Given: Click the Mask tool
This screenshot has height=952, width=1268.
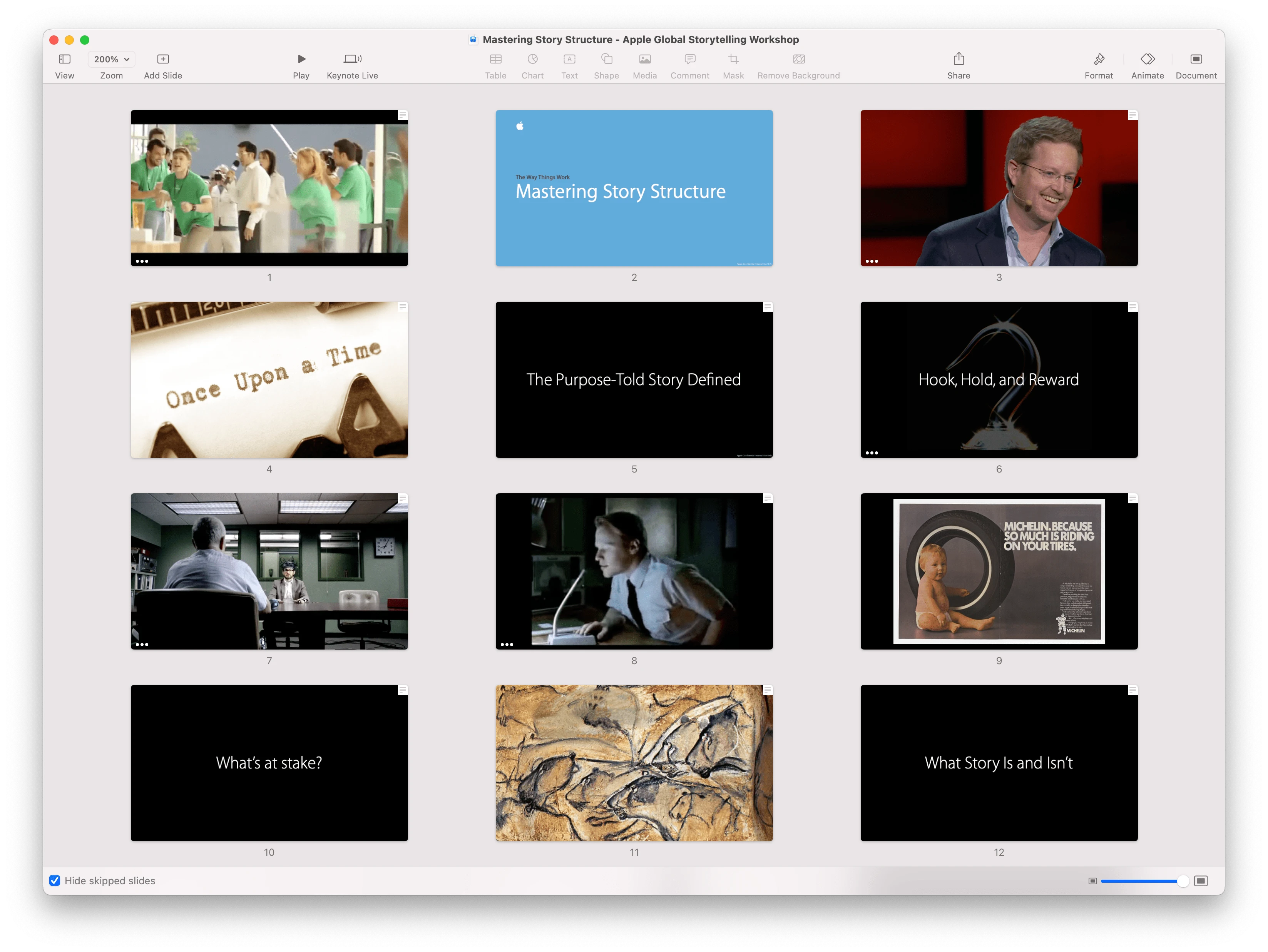Looking at the screenshot, I should point(733,59).
